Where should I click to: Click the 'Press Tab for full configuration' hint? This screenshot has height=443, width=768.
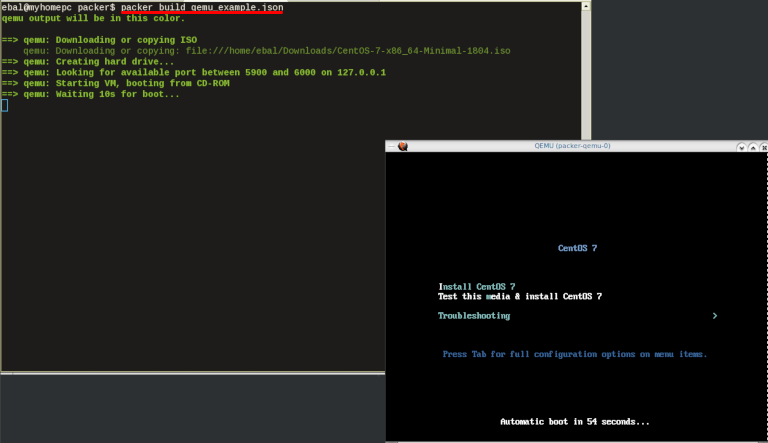(x=574, y=353)
